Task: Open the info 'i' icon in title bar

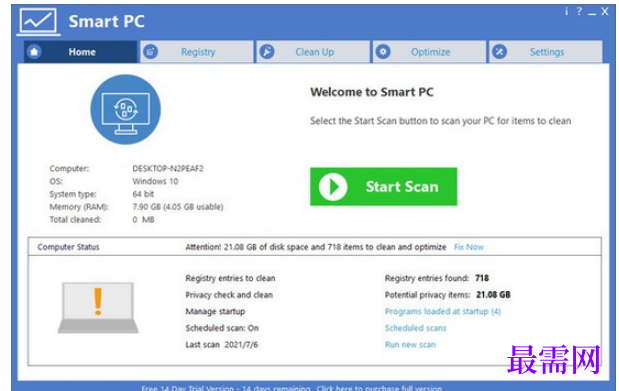Action: 566,11
